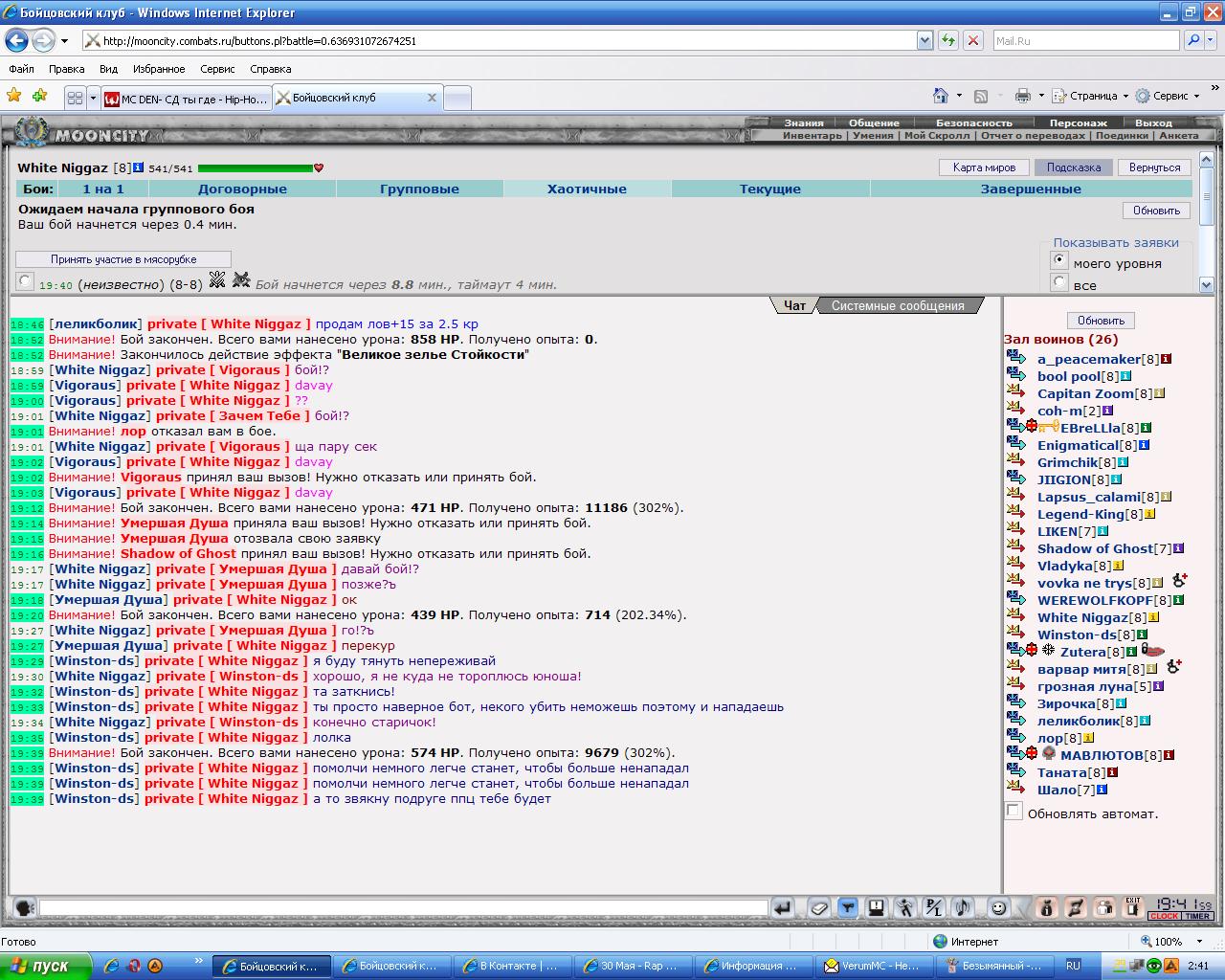Click the Mail.Ru search input box
This screenshot has width=1225, height=980.
pos(1086,40)
